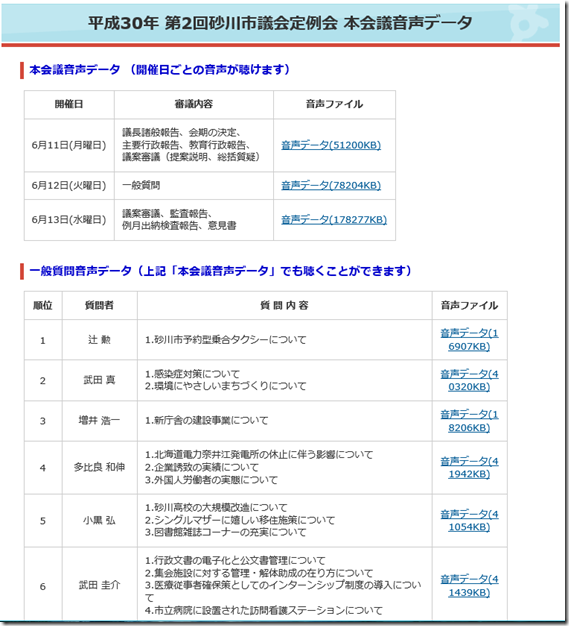569x626 pixels.
Task: Click the text 市立病院に設置された訪問看護ステーションについて
Action: 268,610
